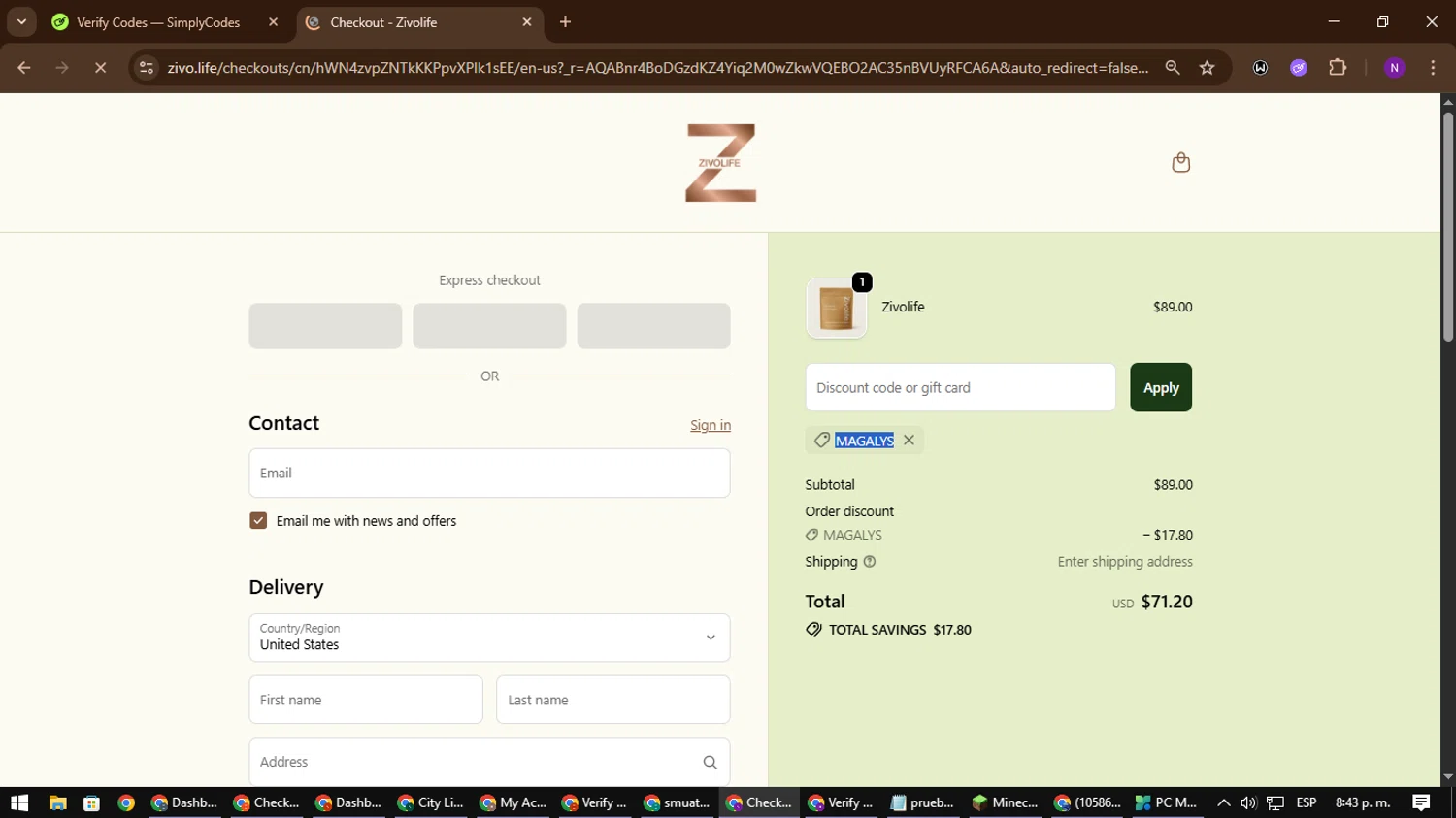Click the middle express checkout button
Viewport: 1456px width, 818px height.
click(x=489, y=326)
